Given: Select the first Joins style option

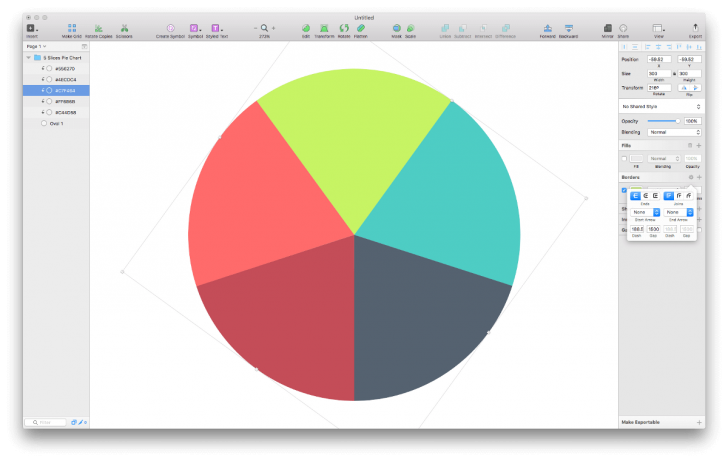Looking at the screenshot, I should point(669,196).
